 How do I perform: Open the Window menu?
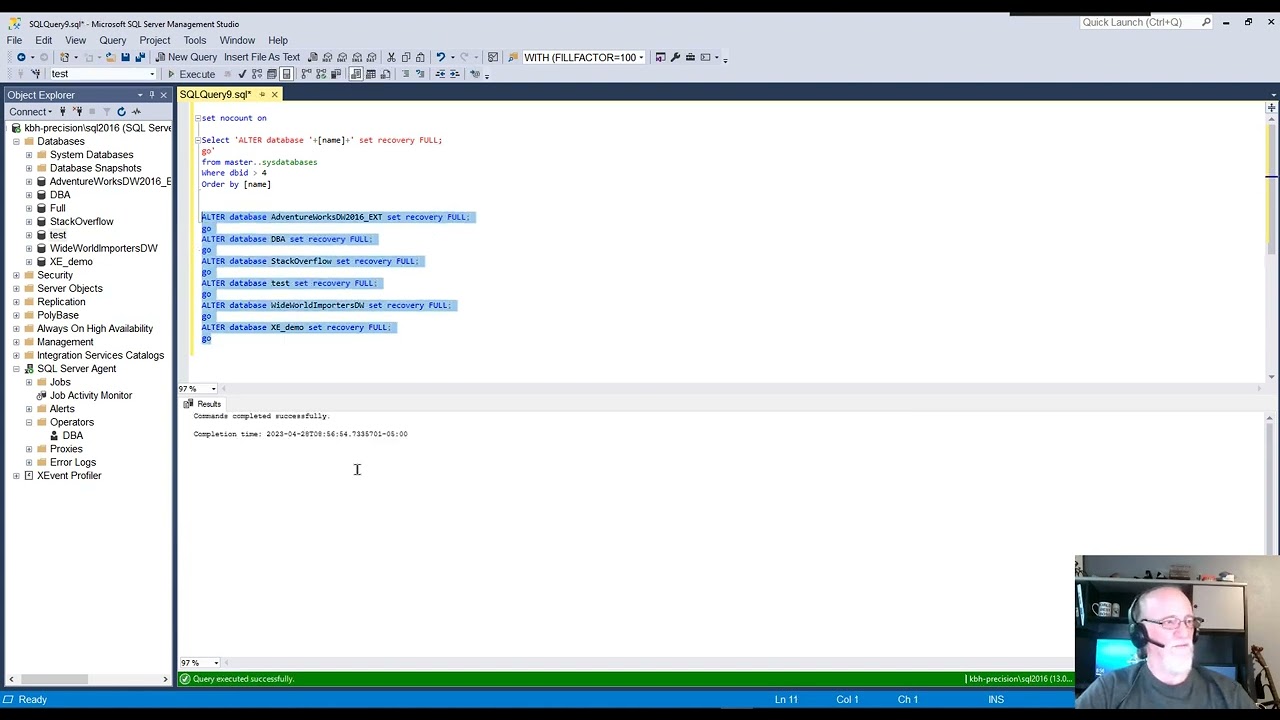237,40
